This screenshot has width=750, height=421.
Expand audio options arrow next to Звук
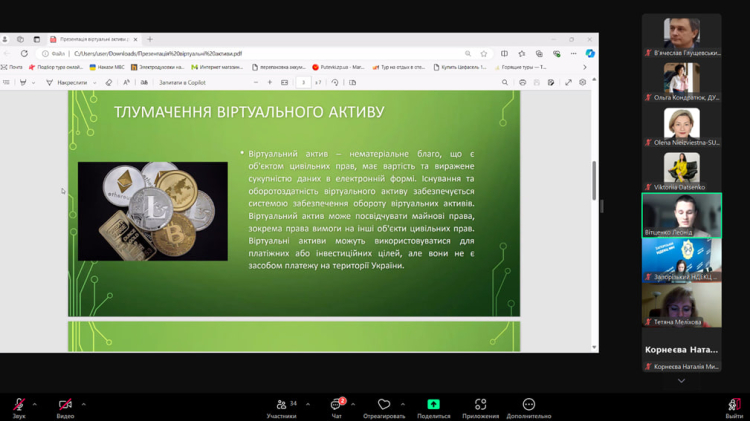[x=35, y=404]
